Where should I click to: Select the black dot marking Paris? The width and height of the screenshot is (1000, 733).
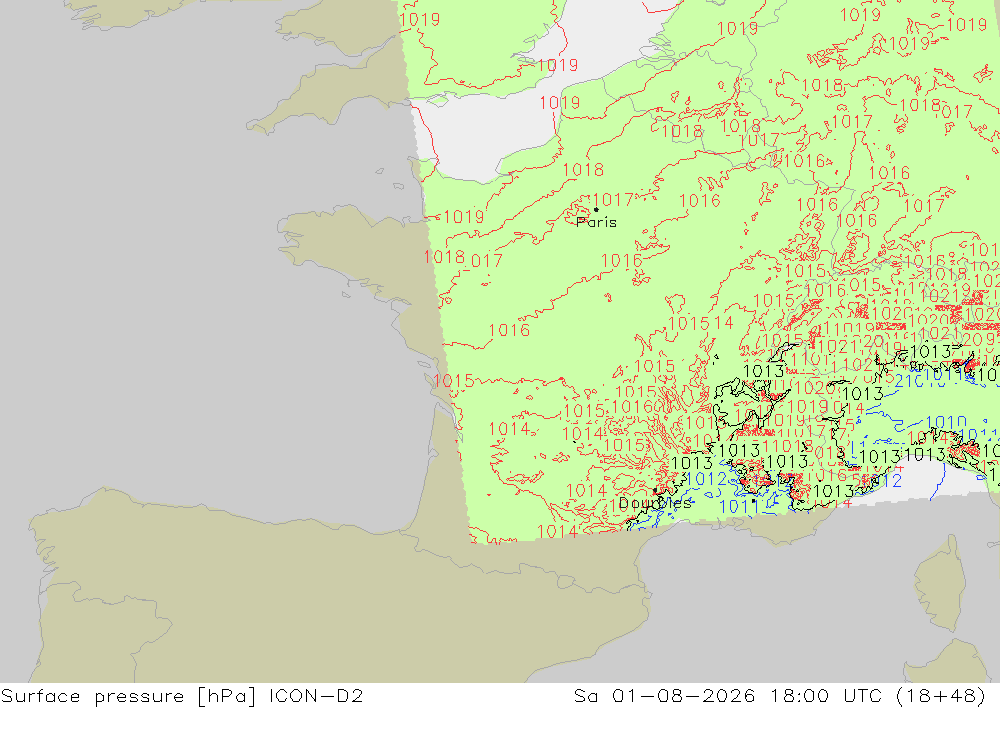pyautogui.click(x=596, y=209)
